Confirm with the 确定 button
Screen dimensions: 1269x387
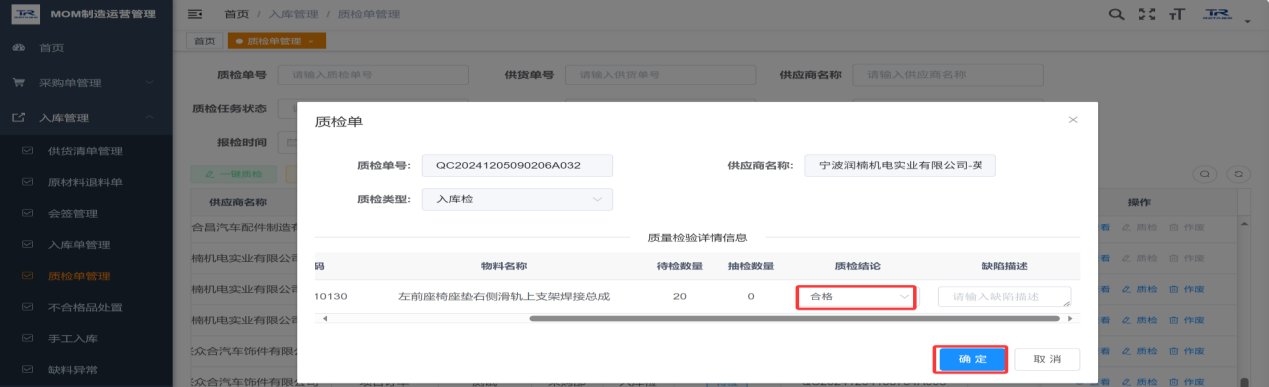(x=972, y=359)
